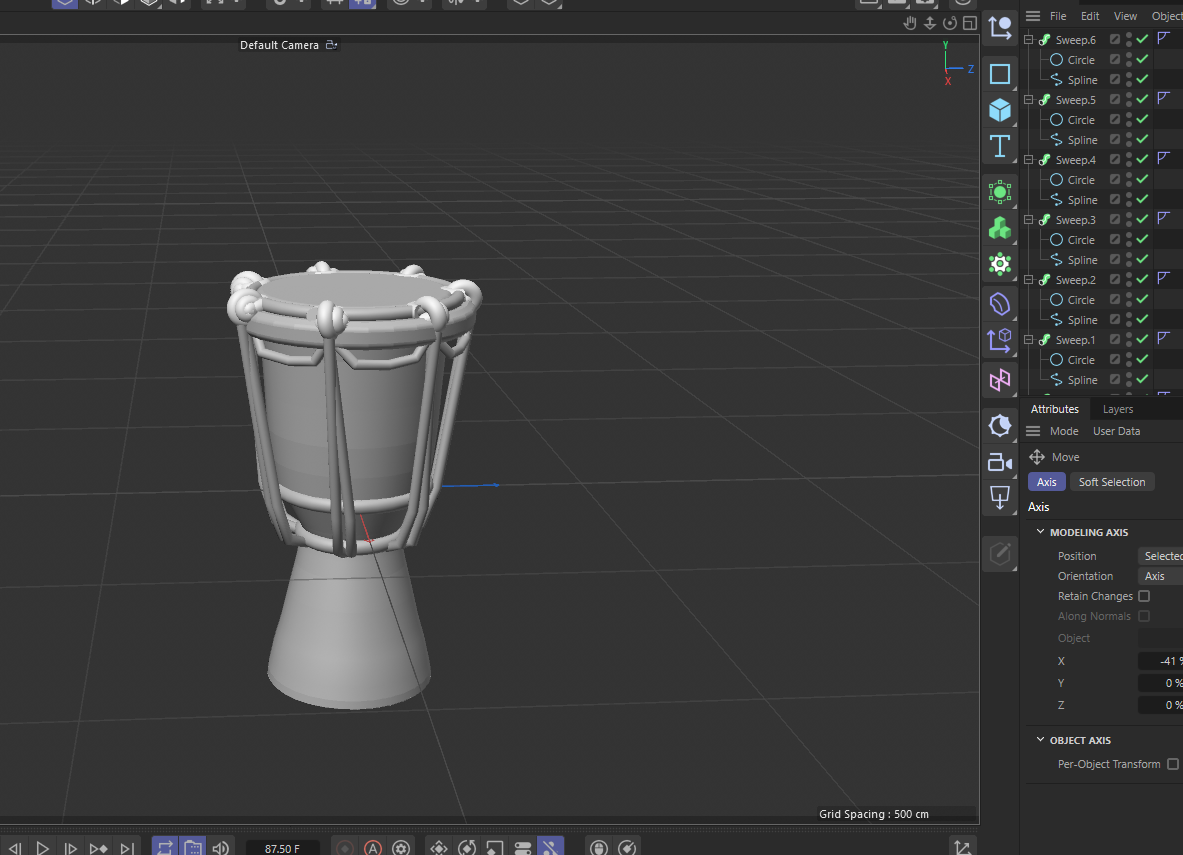Open the keying settings gear icon
The height and width of the screenshot is (855, 1183).
click(401, 847)
